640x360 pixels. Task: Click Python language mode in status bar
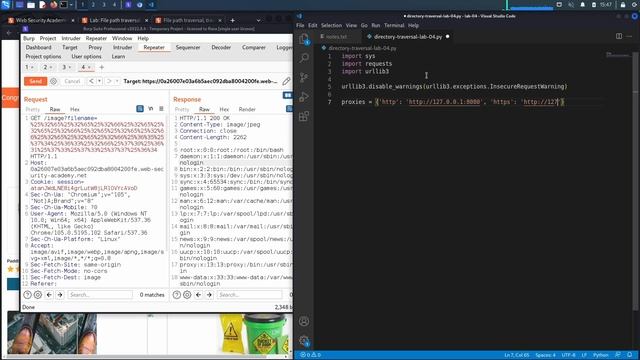tap(600, 355)
